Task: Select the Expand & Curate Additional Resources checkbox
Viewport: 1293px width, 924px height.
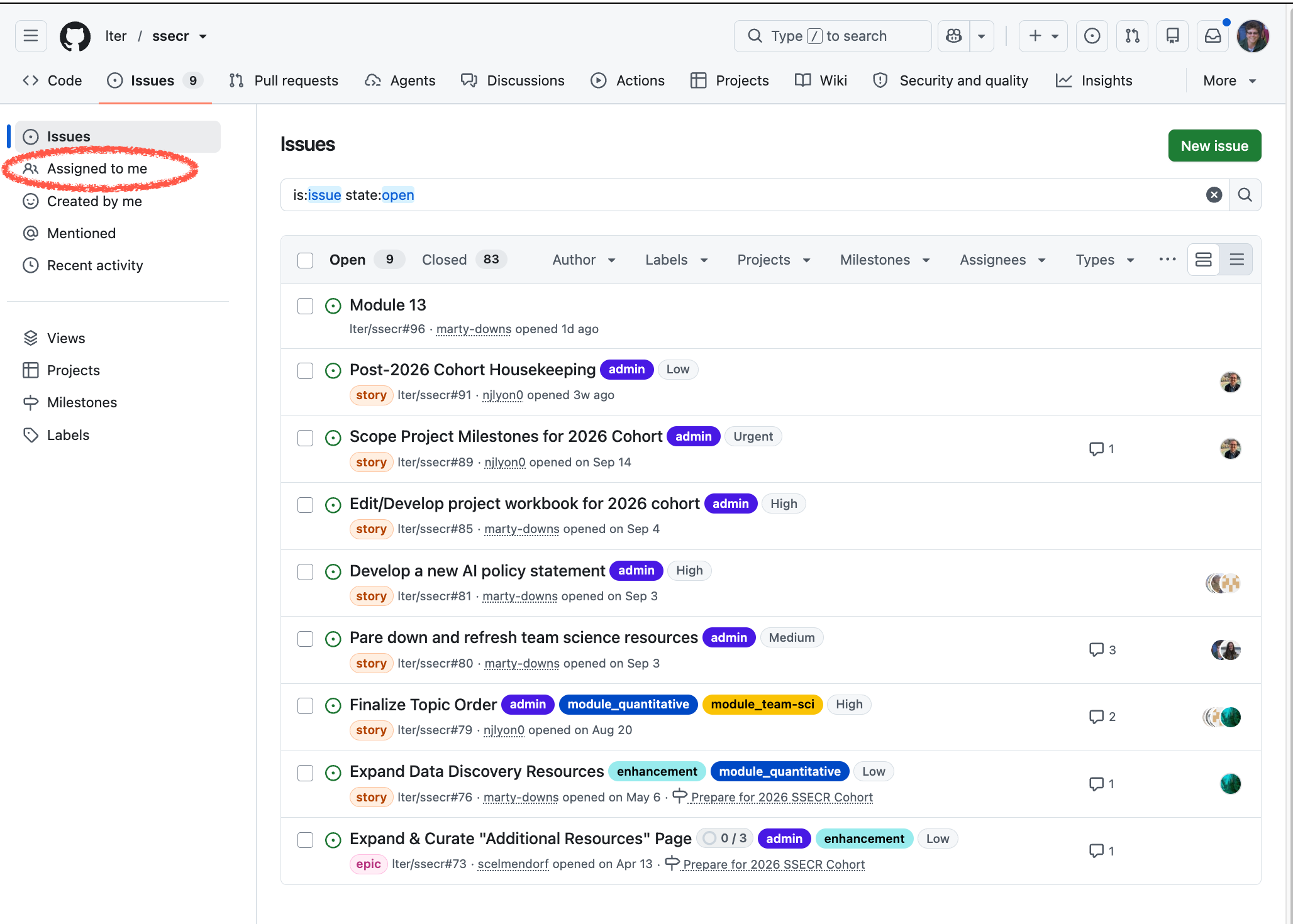Action: 305,840
